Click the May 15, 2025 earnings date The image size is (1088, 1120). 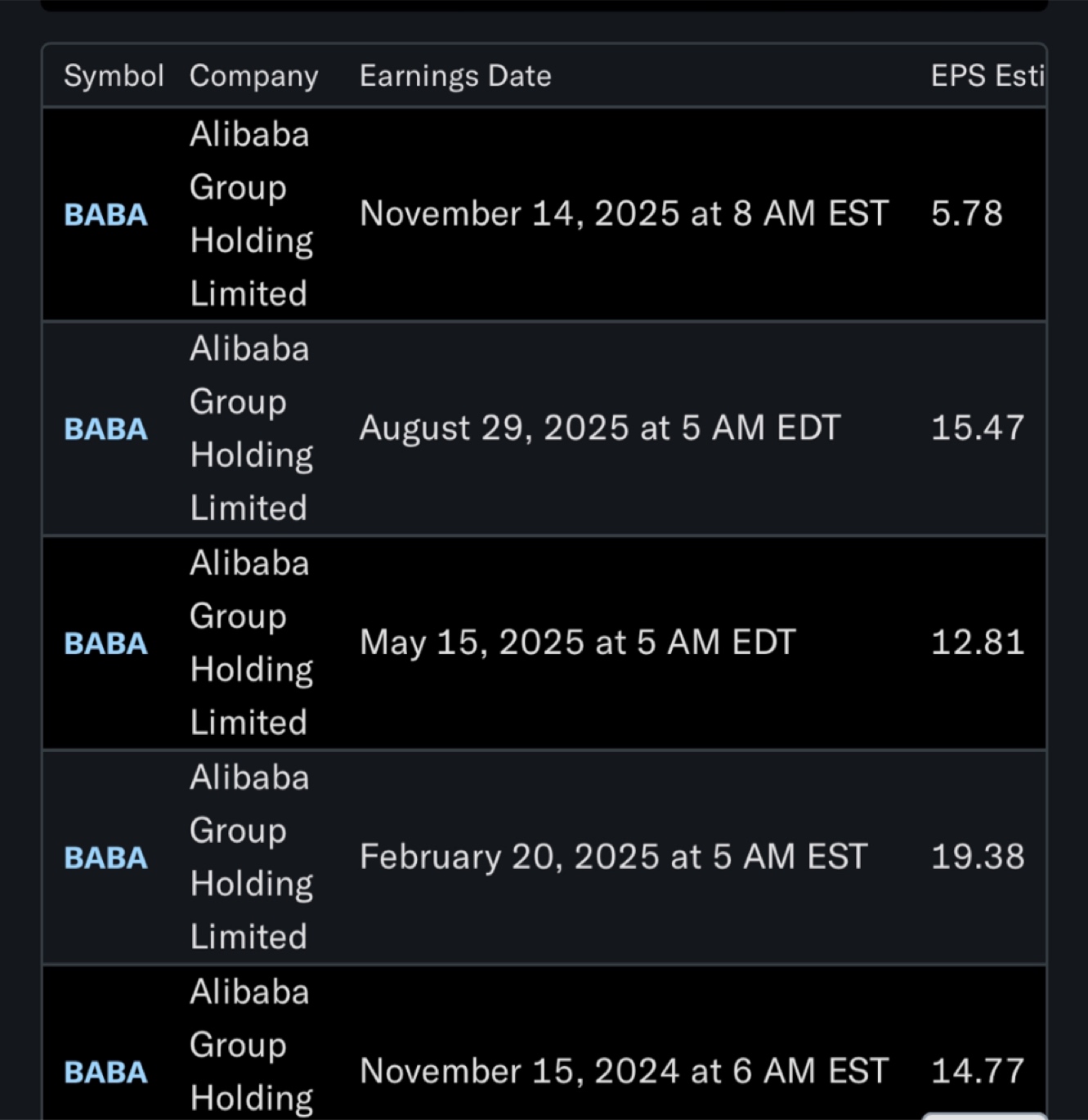(577, 643)
